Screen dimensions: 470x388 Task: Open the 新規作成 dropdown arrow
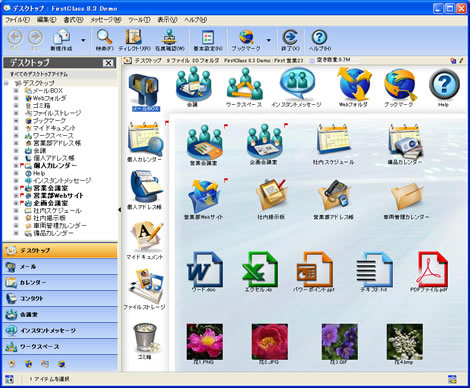pyautogui.click(x=83, y=40)
